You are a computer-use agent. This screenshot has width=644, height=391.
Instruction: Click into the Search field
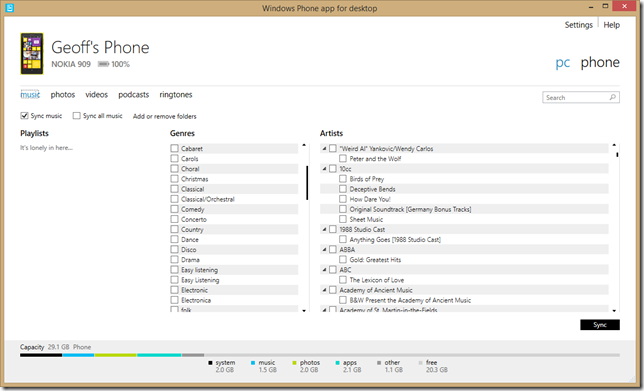pos(581,97)
